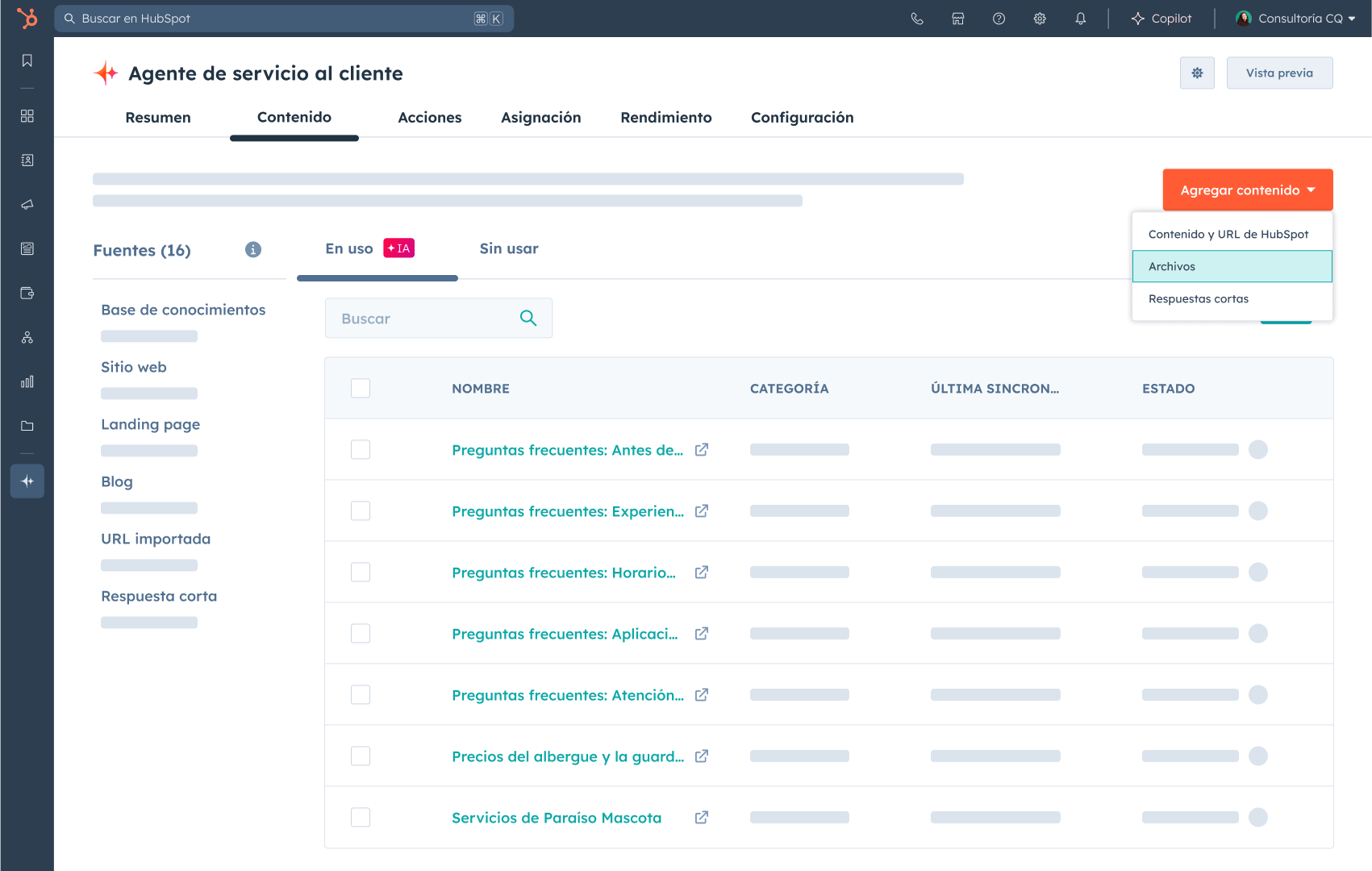Open the Consultoría CQ account menu
The width and height of the screenshot is (1372, 871).
point(1295,19)
